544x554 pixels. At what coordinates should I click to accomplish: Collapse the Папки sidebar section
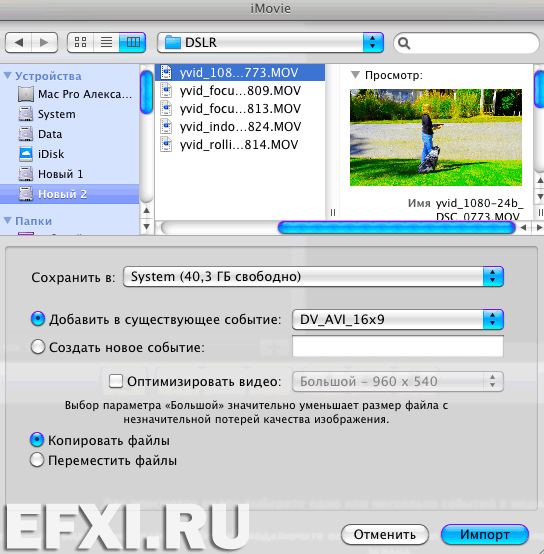click(x=8, y=220)
